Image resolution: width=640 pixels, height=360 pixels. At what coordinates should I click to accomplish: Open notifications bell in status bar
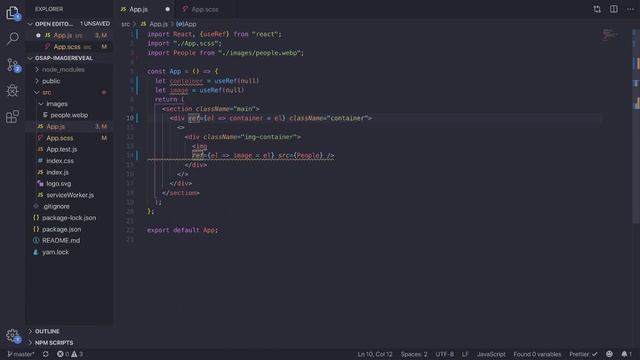(626, 354)
